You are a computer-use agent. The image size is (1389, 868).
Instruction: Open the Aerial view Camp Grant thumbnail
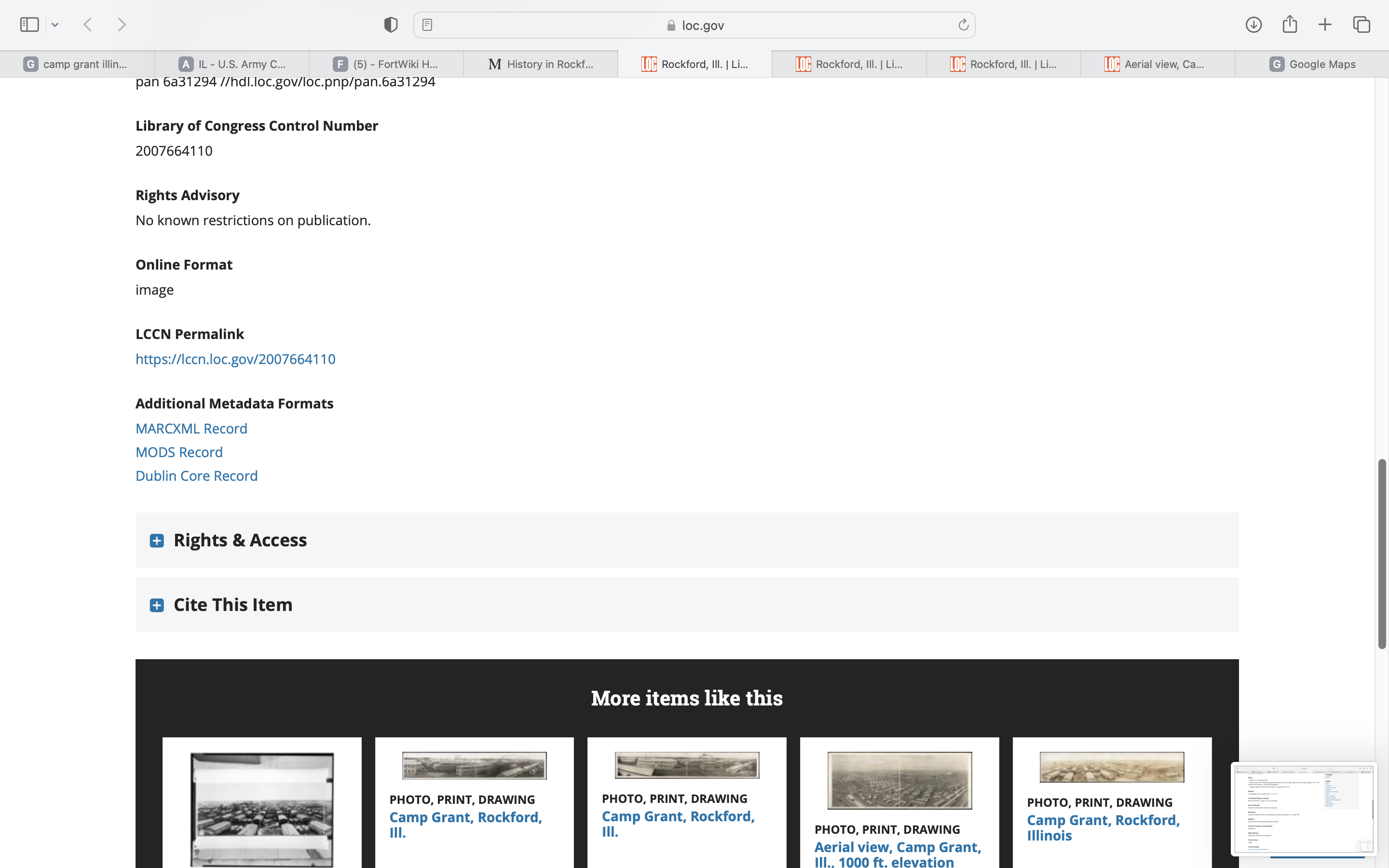click(x=899, y=780)
